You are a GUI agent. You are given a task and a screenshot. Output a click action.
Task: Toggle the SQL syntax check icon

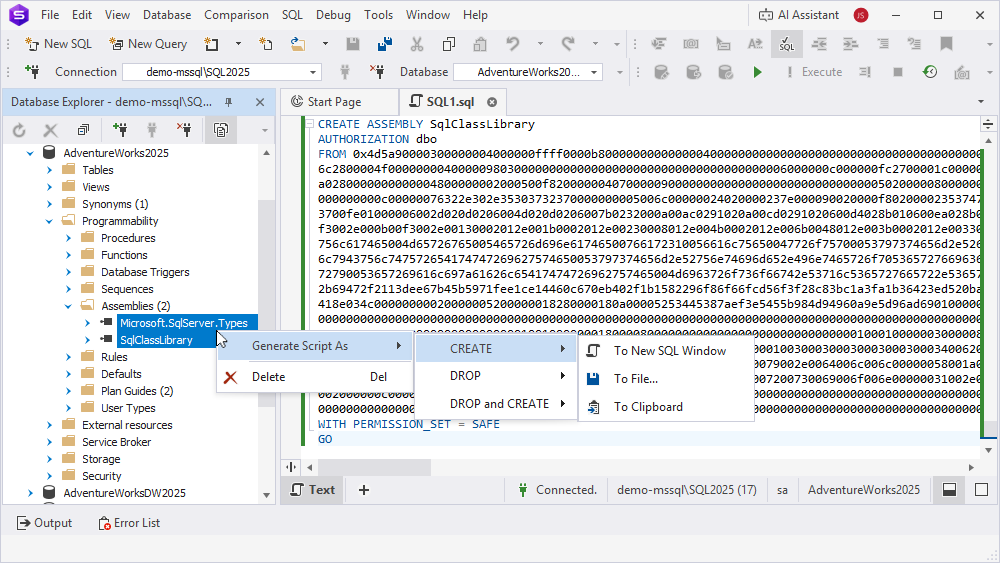787,44
